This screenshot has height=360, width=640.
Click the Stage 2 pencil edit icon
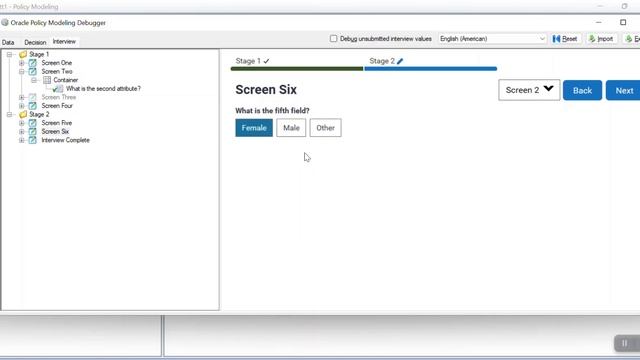pyautogui.click(x=400, y=61)
